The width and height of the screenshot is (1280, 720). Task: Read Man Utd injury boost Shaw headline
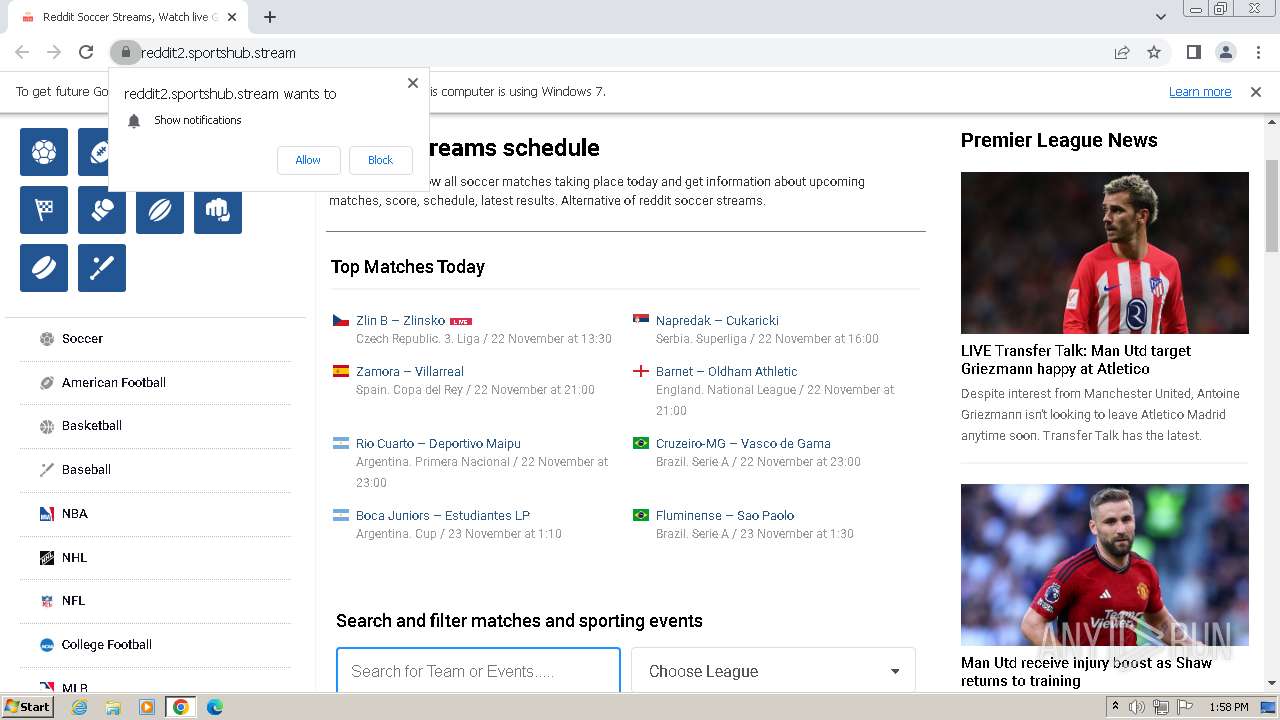pos(1086,672)
